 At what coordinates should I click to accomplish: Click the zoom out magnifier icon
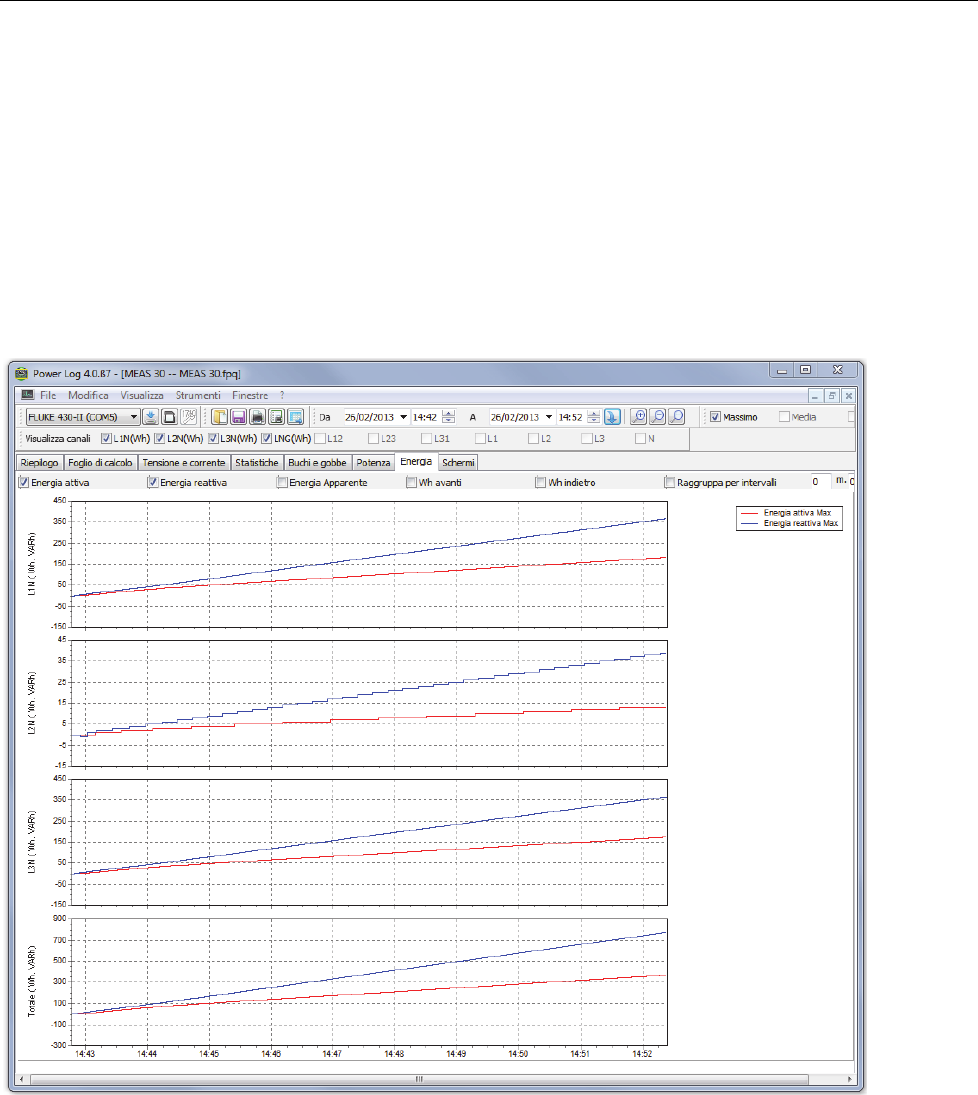coord(657,417)
